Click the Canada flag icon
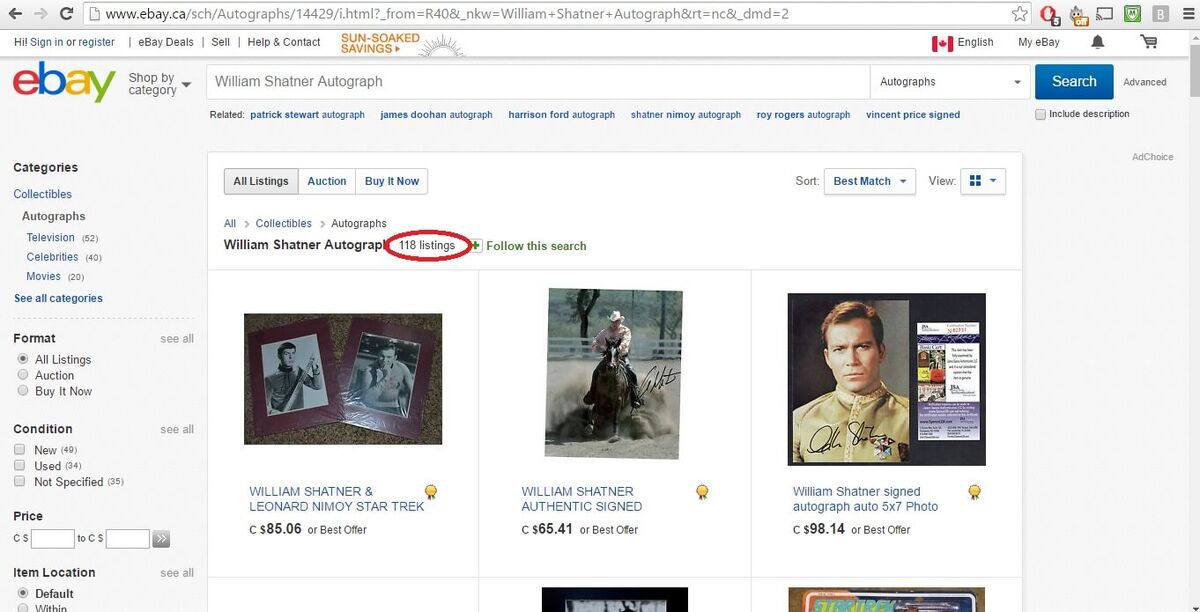1200x612 pixels. 942,43
